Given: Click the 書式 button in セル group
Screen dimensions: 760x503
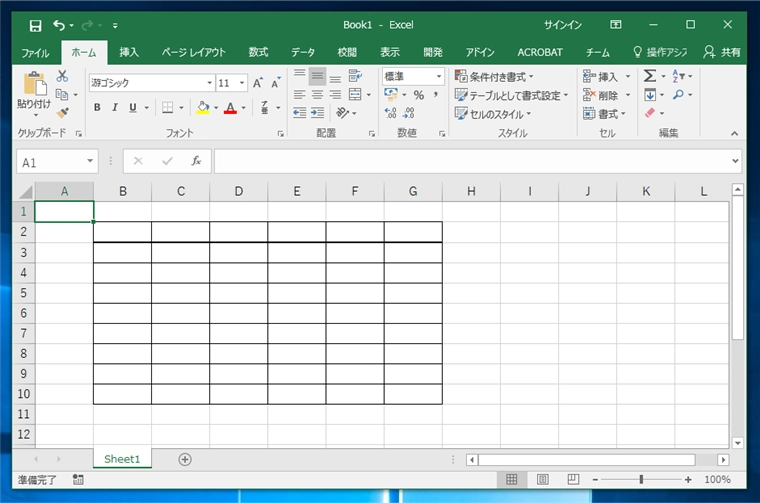Looking at the screenshot, I should pos(604,114).
